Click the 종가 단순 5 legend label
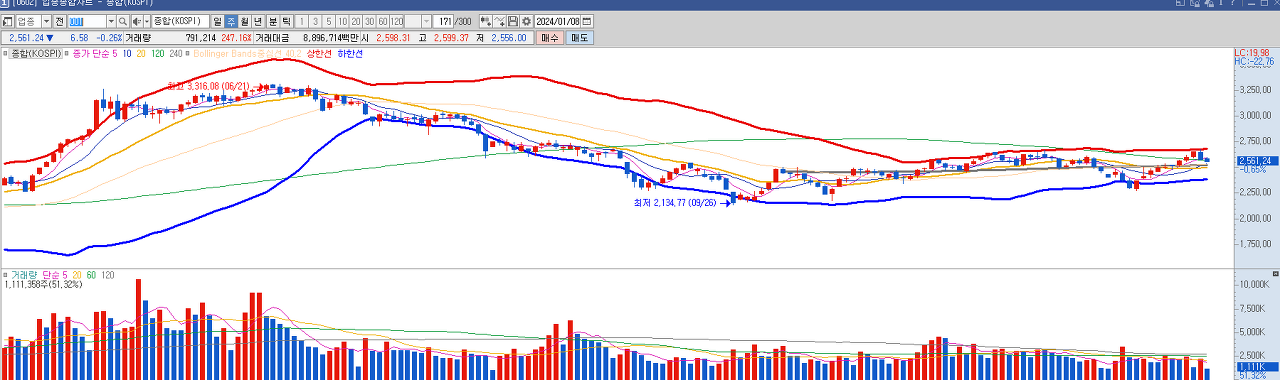This screenshot has height=380, width=1280. click(95, 53)
